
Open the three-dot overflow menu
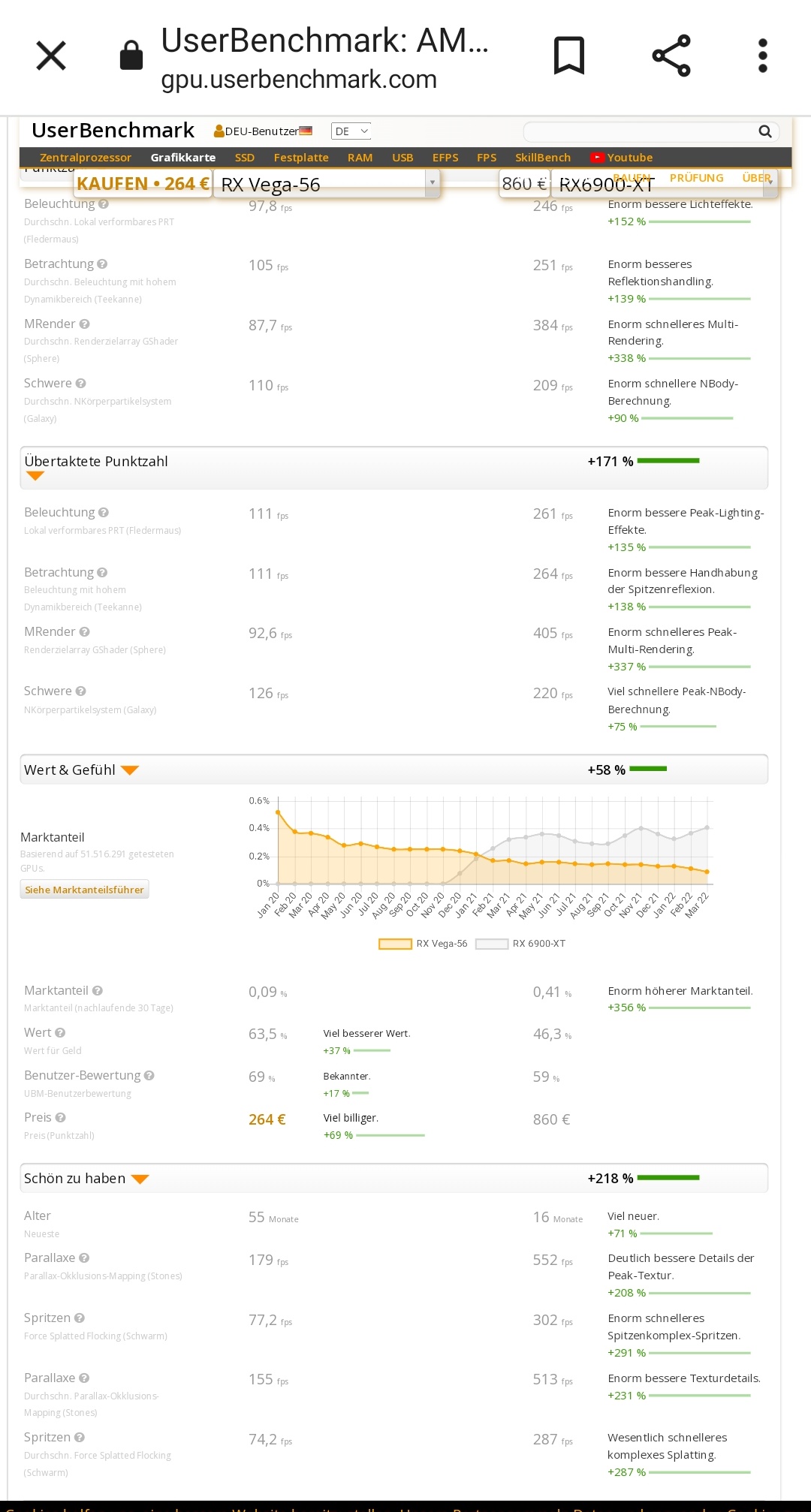762,56
